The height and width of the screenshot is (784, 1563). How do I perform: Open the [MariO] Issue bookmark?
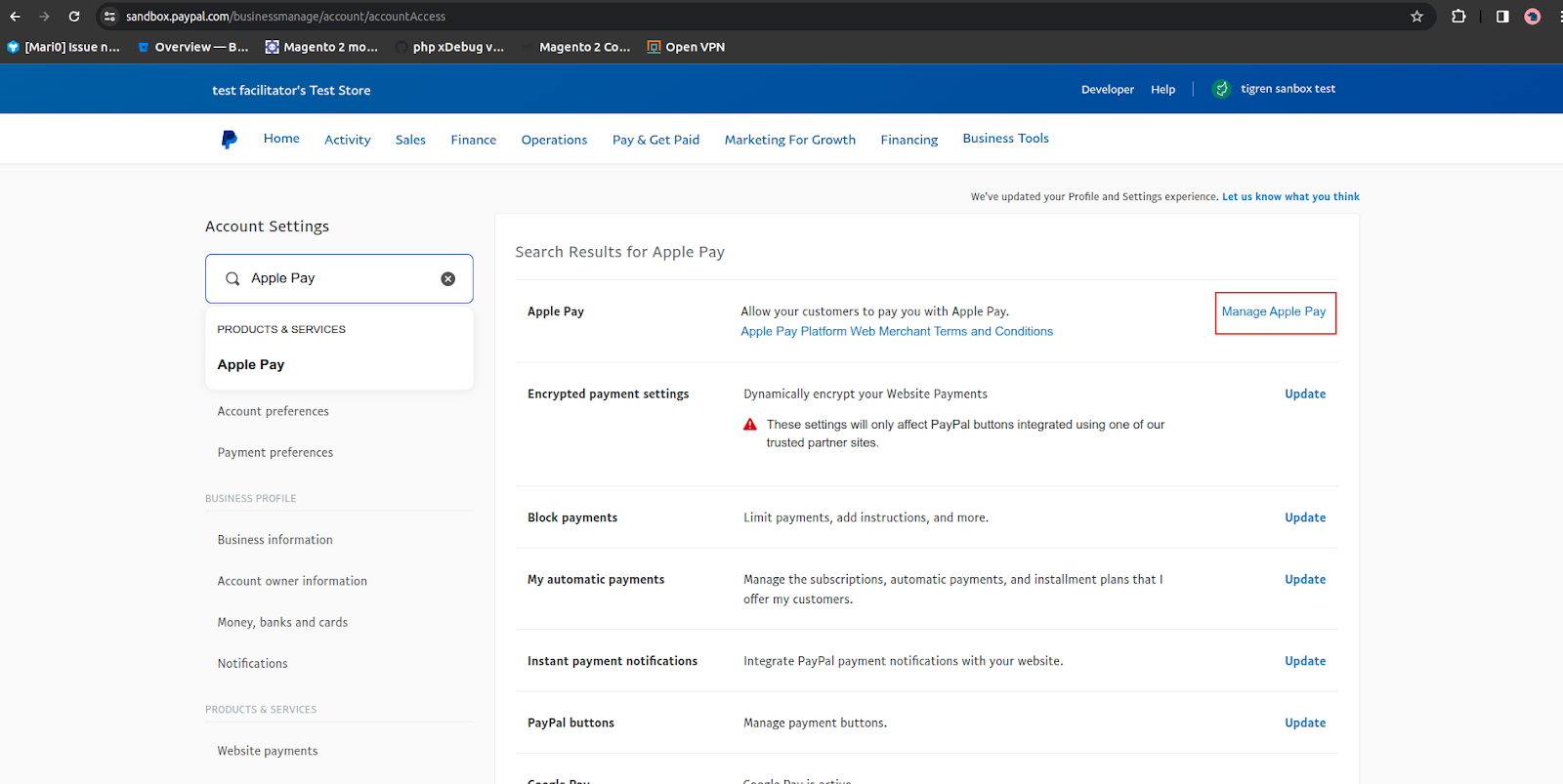63,47
